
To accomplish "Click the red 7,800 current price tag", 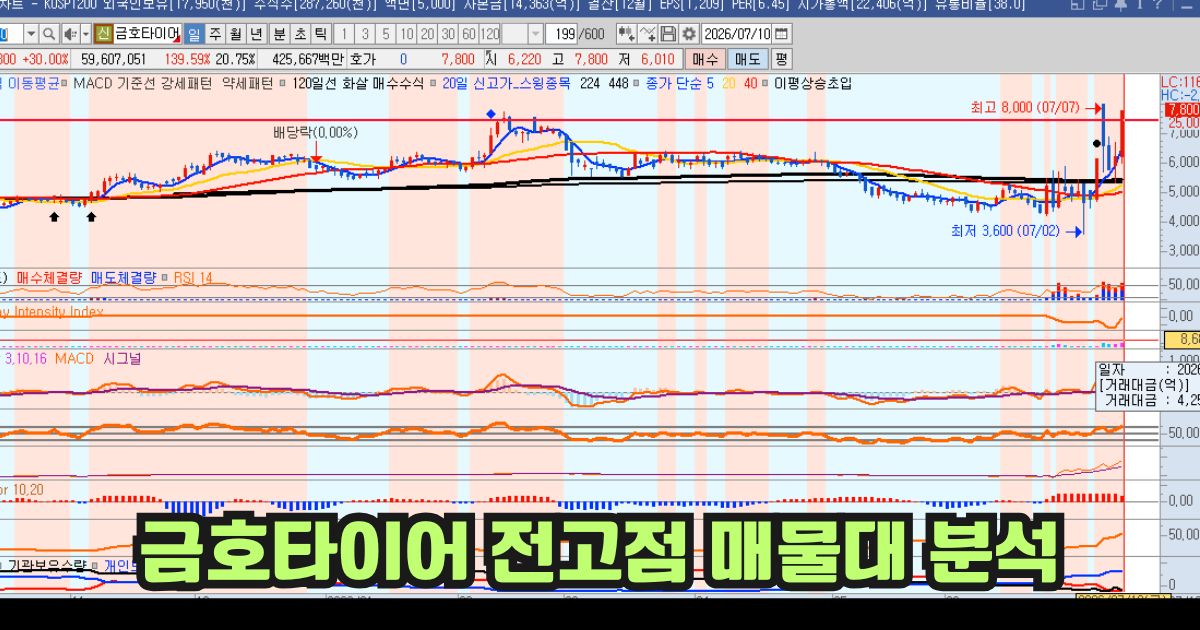I will coord(1181,108).
